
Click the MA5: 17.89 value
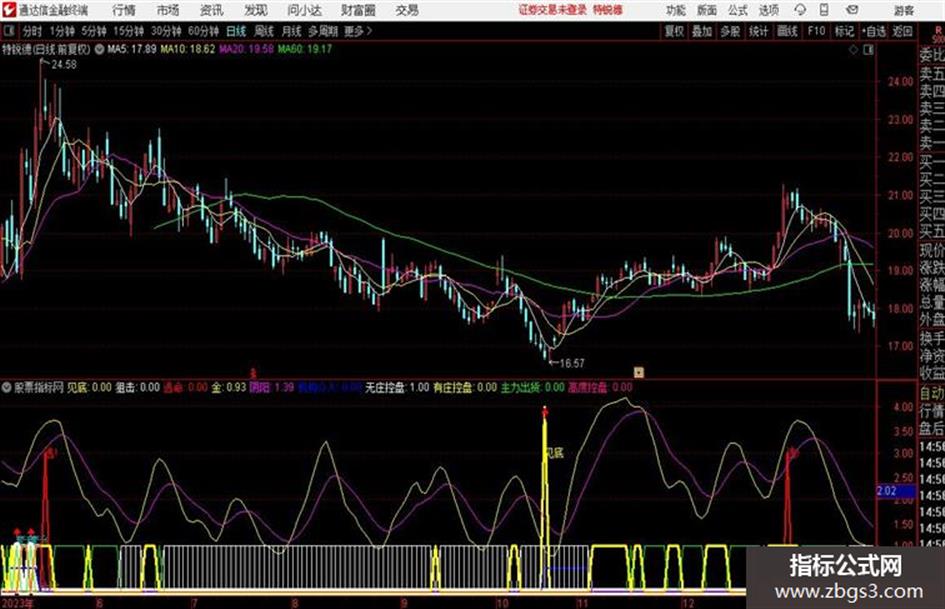pyautogui.click(x=132, y=49)
